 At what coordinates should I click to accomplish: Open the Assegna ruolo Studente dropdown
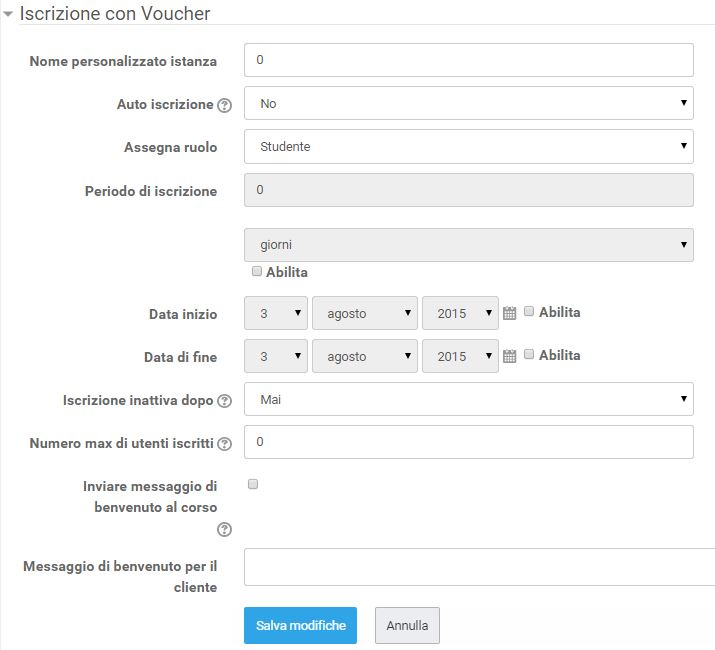tap(469, 146)
